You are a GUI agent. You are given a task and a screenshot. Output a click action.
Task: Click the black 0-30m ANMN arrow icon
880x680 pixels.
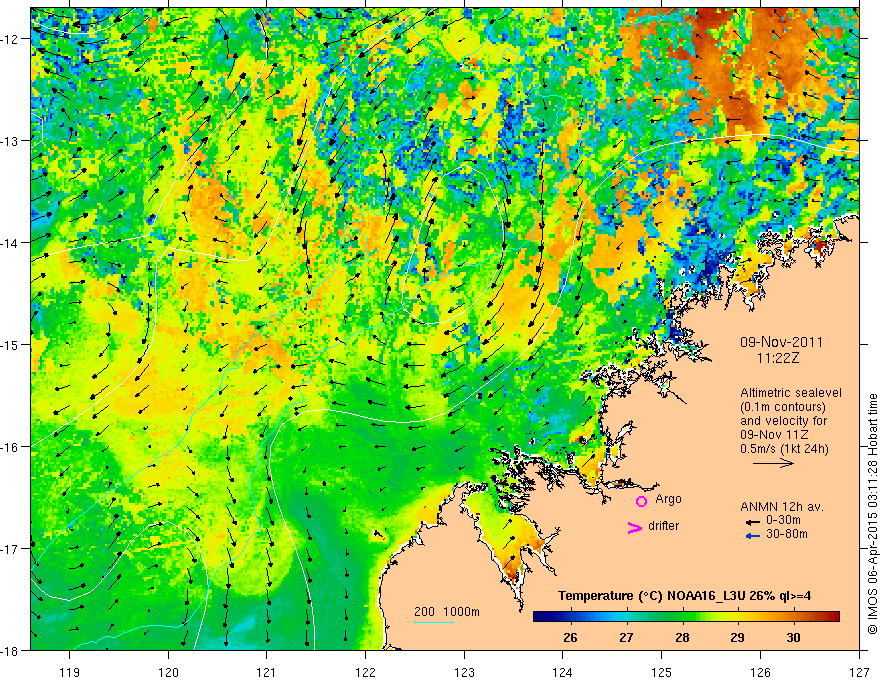753,522
